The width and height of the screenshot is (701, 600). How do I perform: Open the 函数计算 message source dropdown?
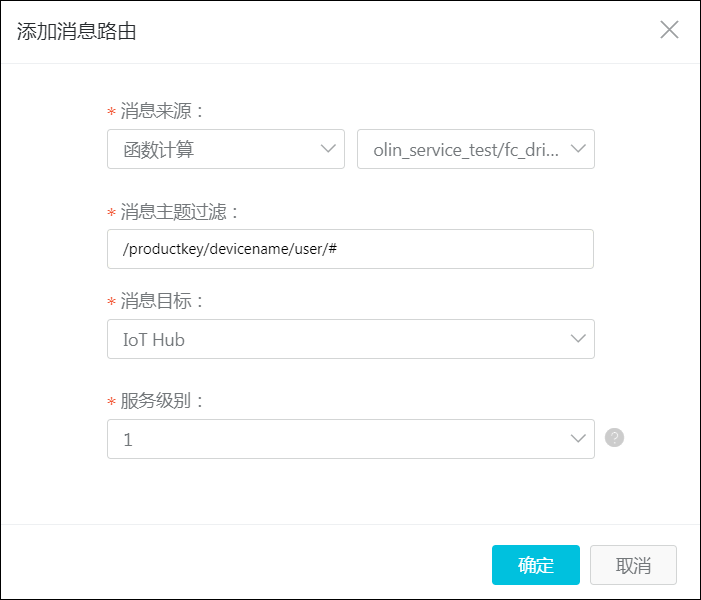[x=226, y=149]
